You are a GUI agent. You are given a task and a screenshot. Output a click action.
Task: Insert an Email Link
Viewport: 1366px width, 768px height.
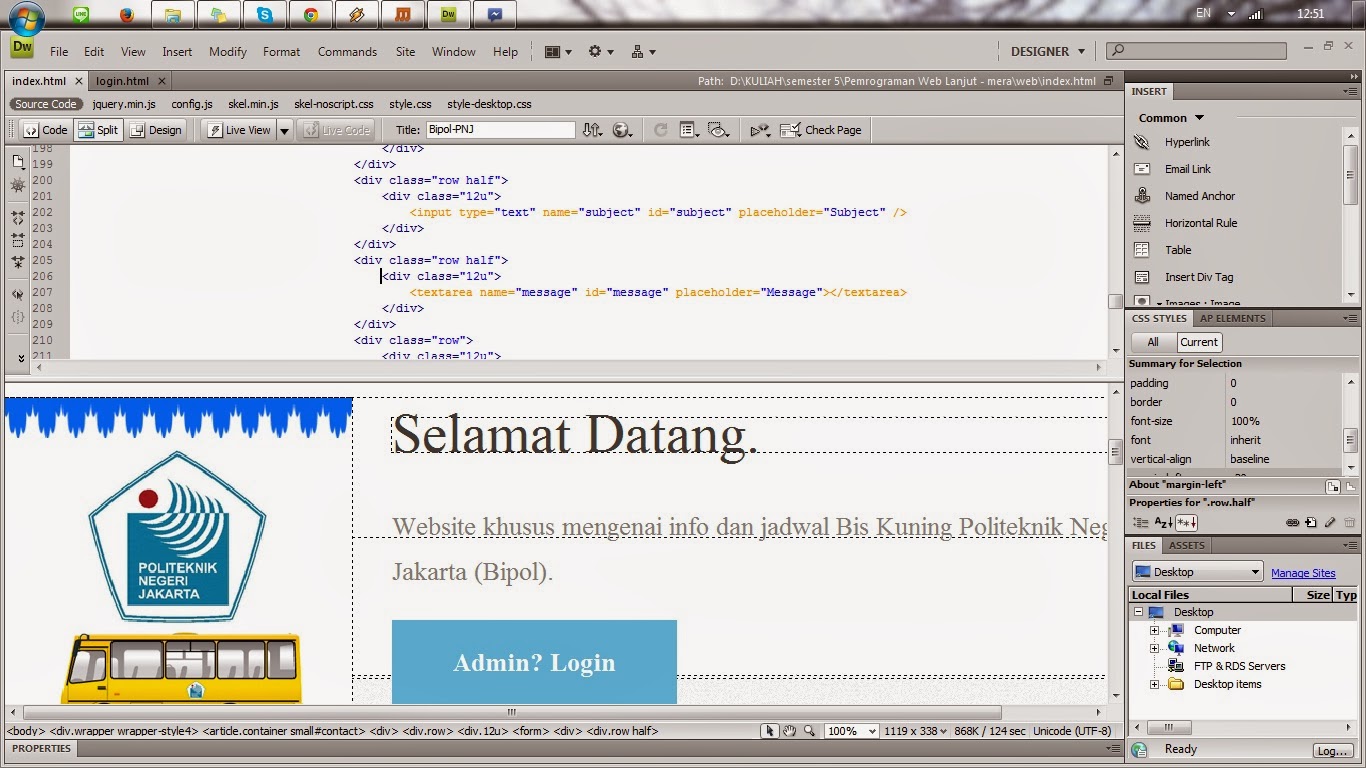point(1186,169)
